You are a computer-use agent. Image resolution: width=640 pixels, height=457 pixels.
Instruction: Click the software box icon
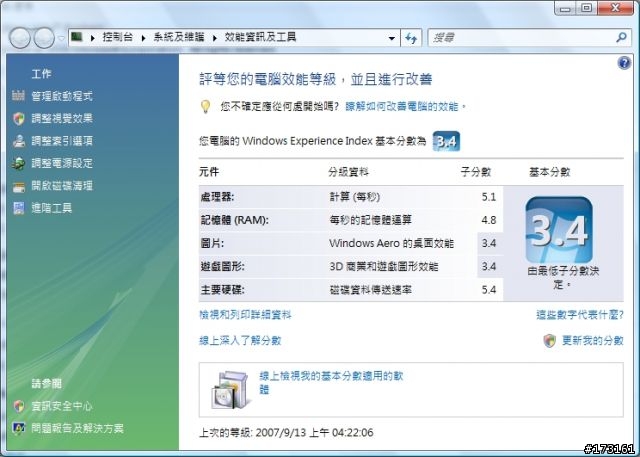230,390
